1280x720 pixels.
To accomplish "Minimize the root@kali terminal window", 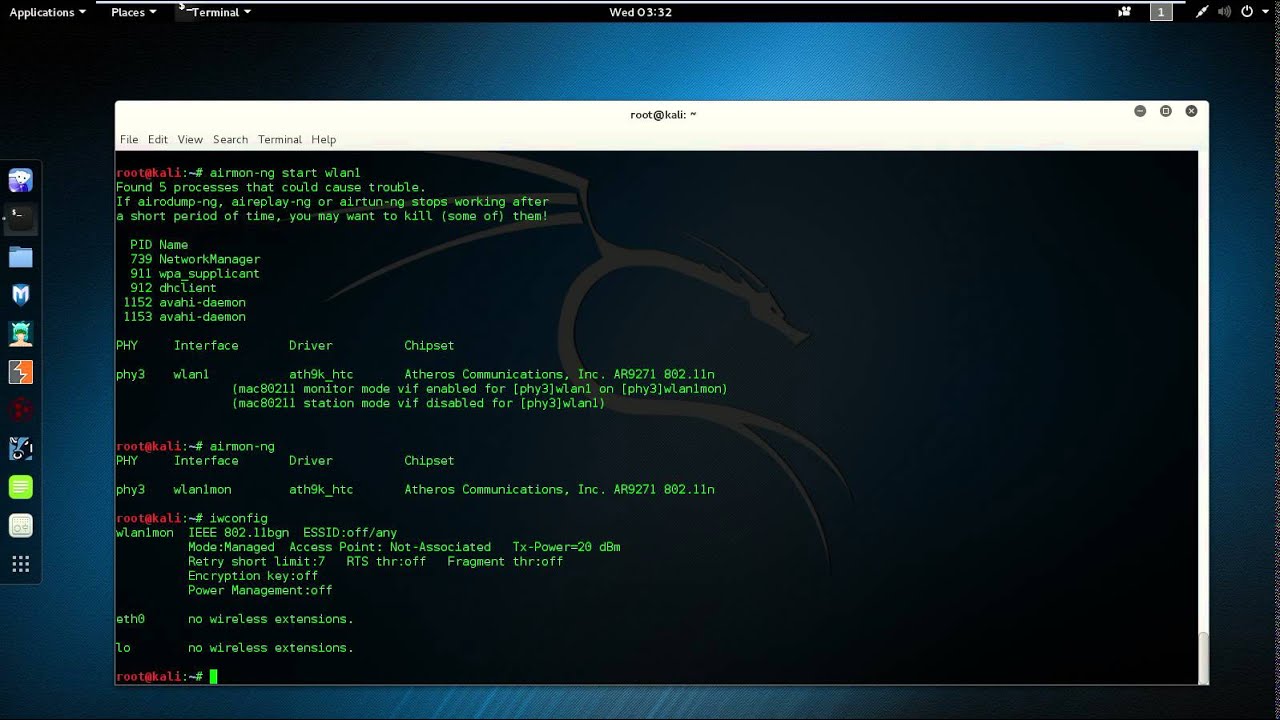I will pos(1140,111).
